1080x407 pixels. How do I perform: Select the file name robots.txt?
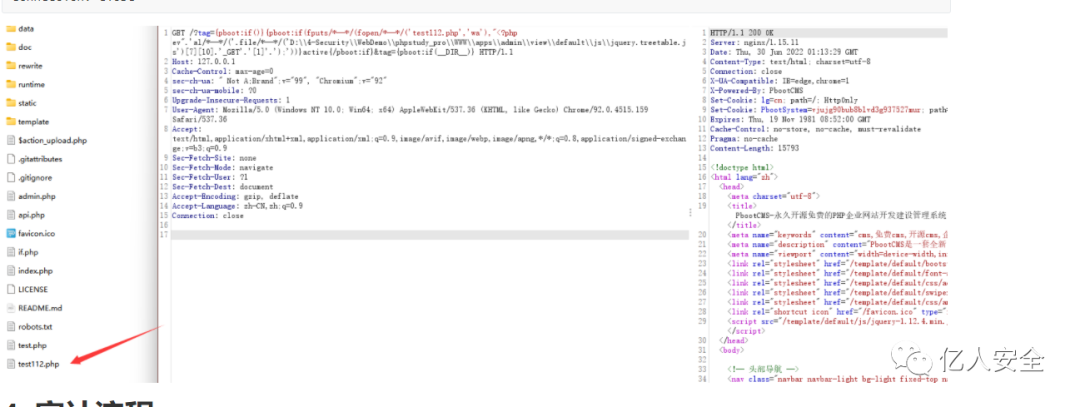click(x=35, y=326)
